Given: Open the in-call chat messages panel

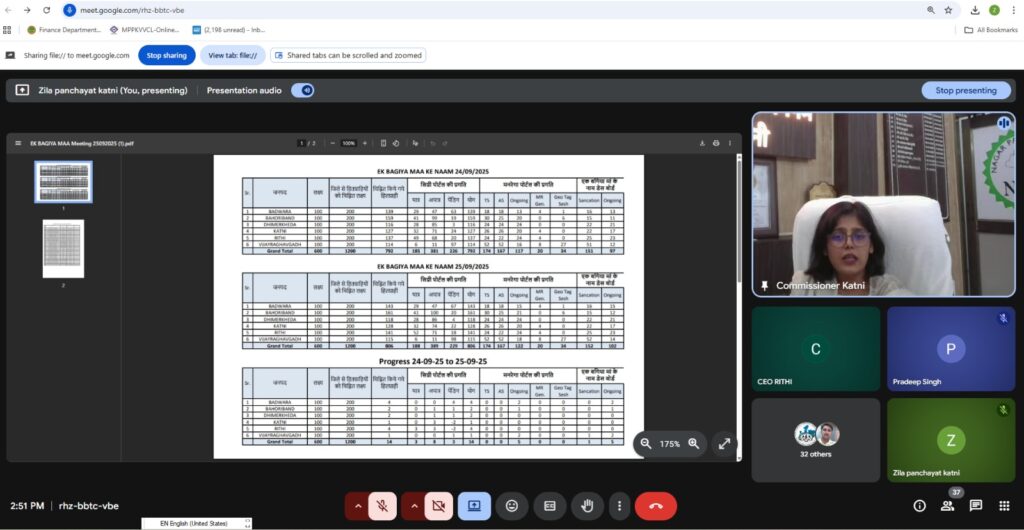Looking at the screenshot, I should [975, 506].
